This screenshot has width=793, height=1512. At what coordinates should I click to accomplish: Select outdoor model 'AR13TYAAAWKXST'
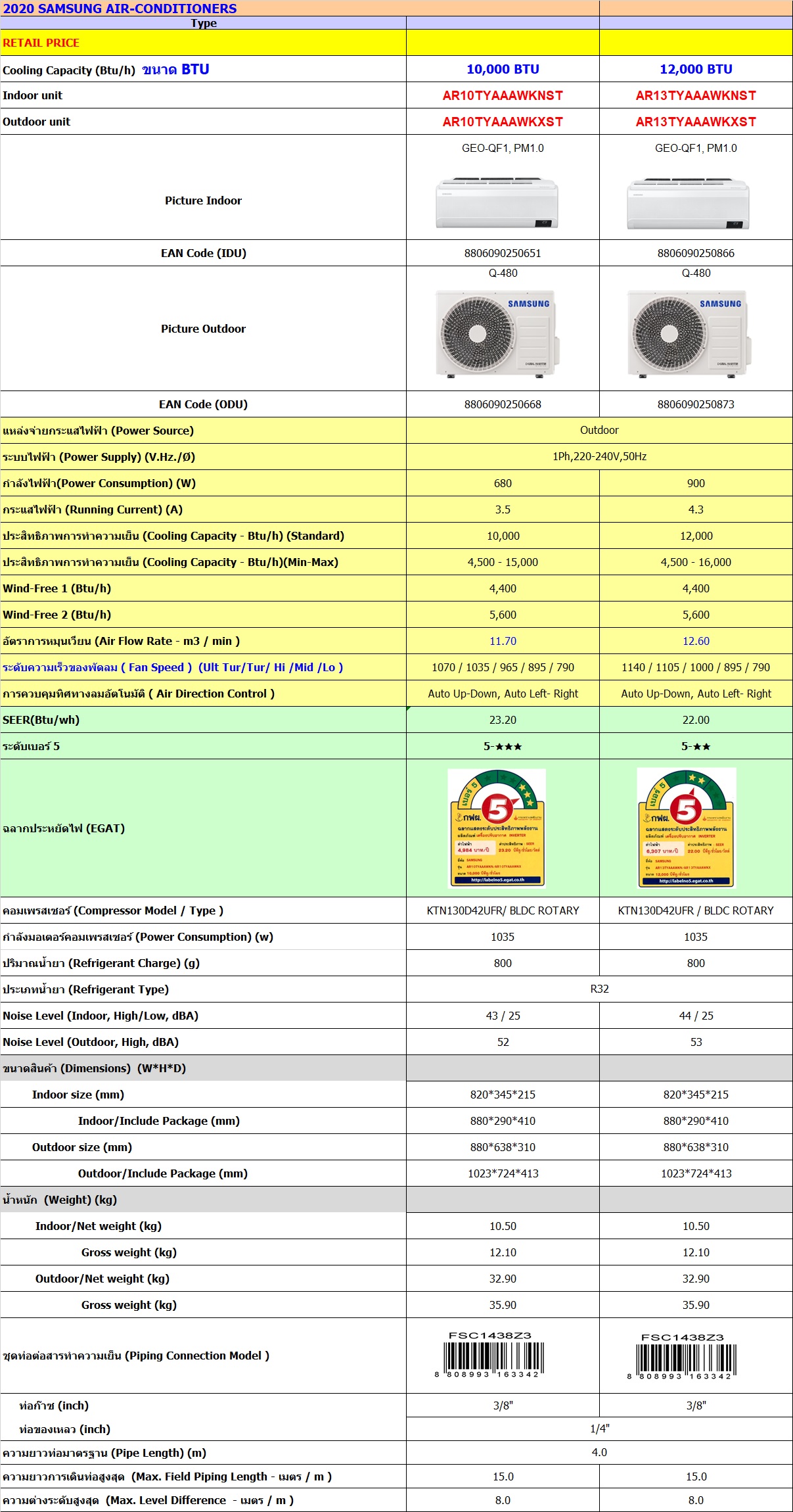[x=696, y=122]
